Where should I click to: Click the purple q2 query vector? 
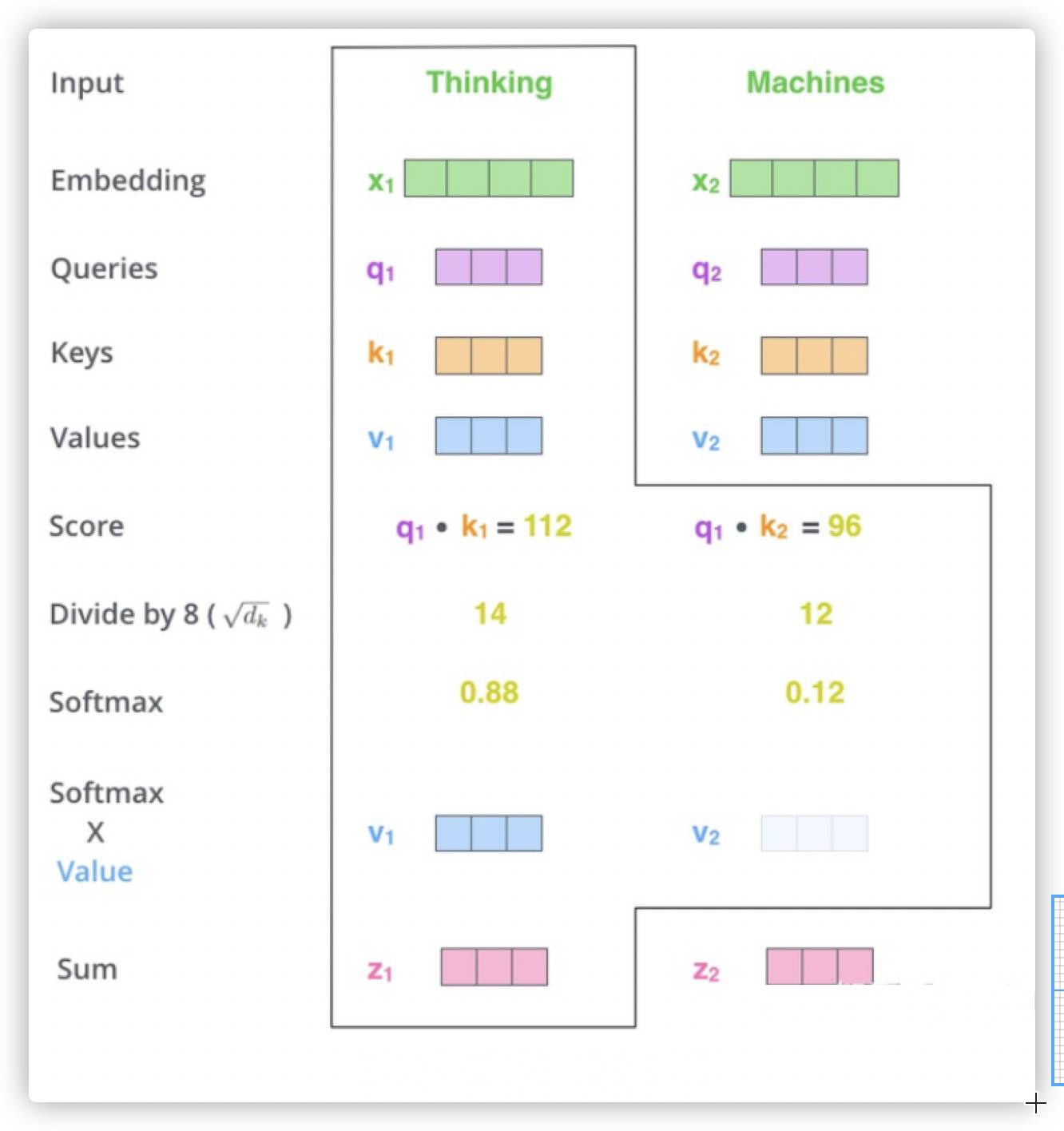tap(814, 267)
